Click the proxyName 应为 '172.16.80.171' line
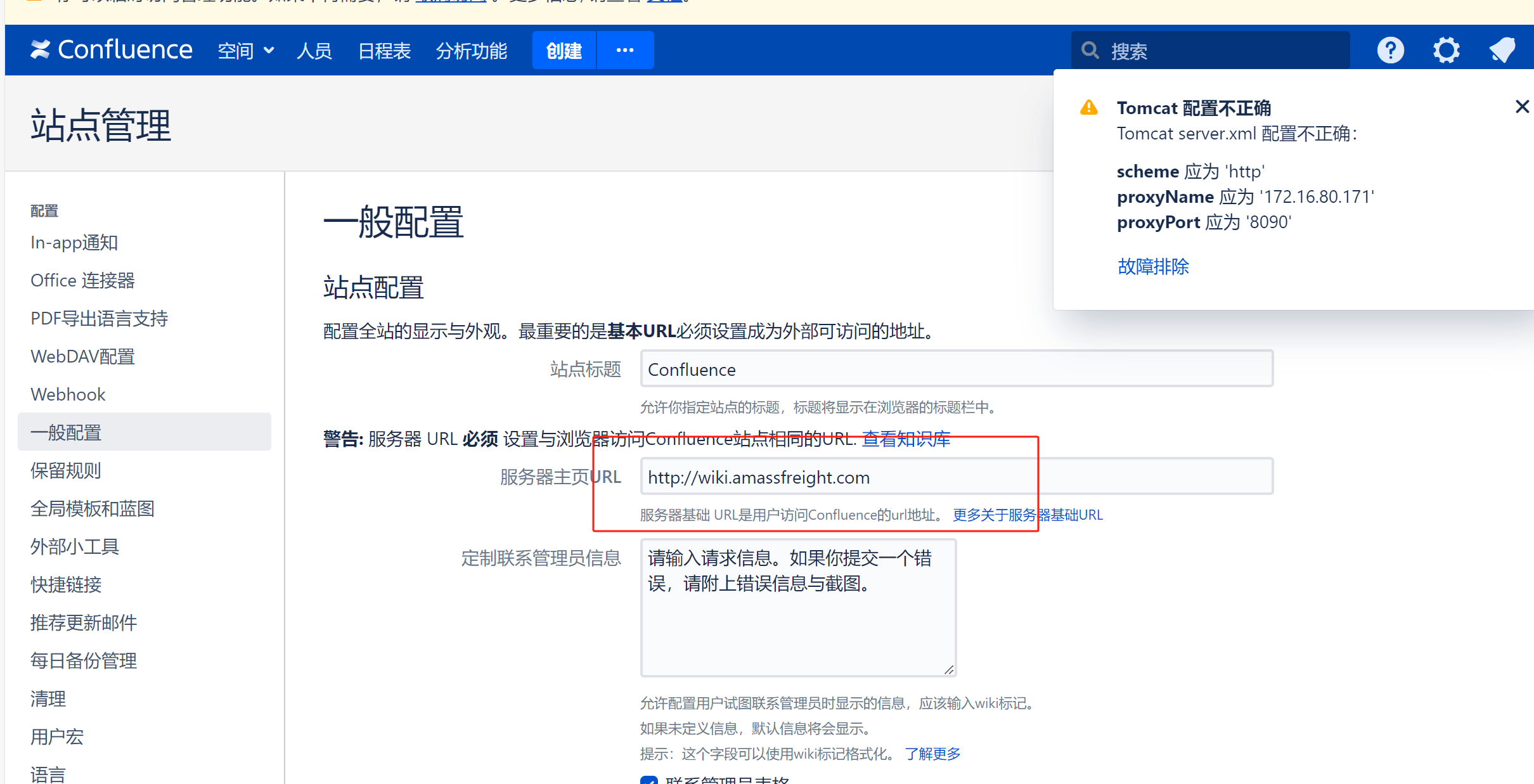Image resolution: width=1534 pixels, height=784 pixels. [x=1246, y=197]
